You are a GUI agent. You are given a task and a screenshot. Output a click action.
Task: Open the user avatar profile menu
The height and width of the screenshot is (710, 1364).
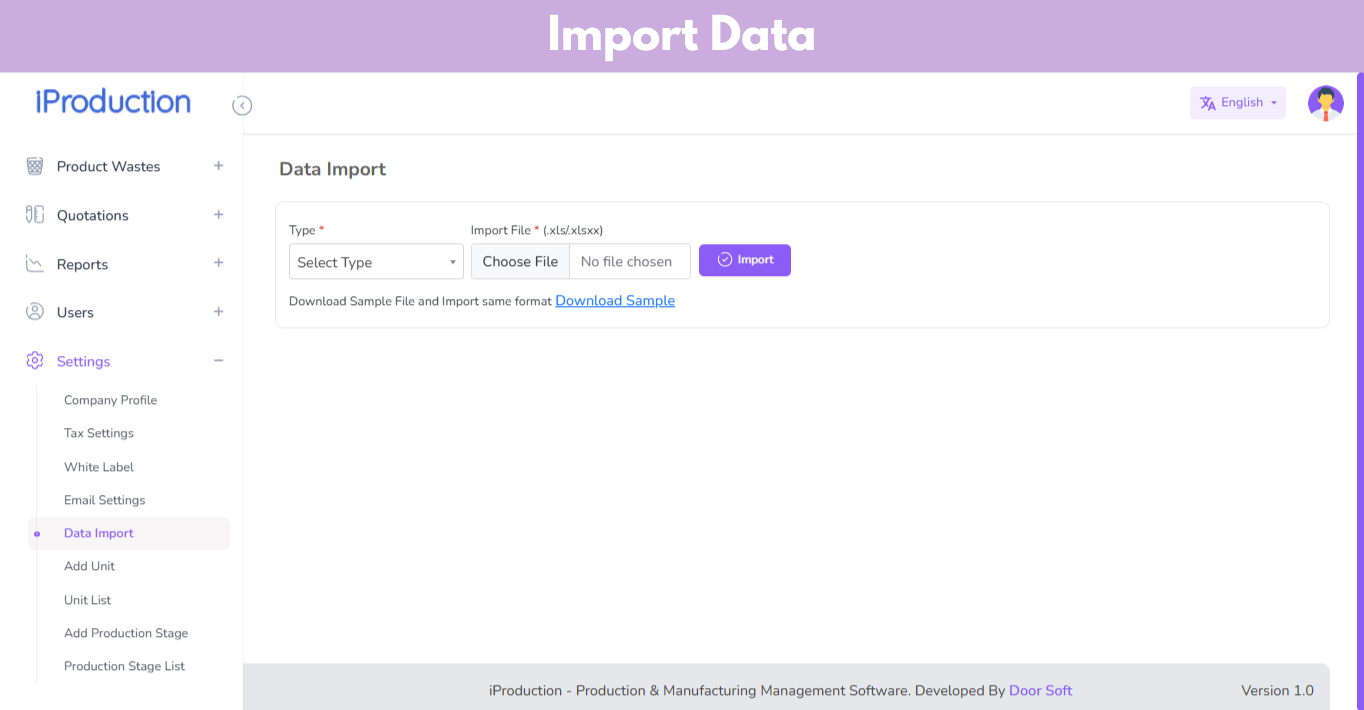[1325, 103]
